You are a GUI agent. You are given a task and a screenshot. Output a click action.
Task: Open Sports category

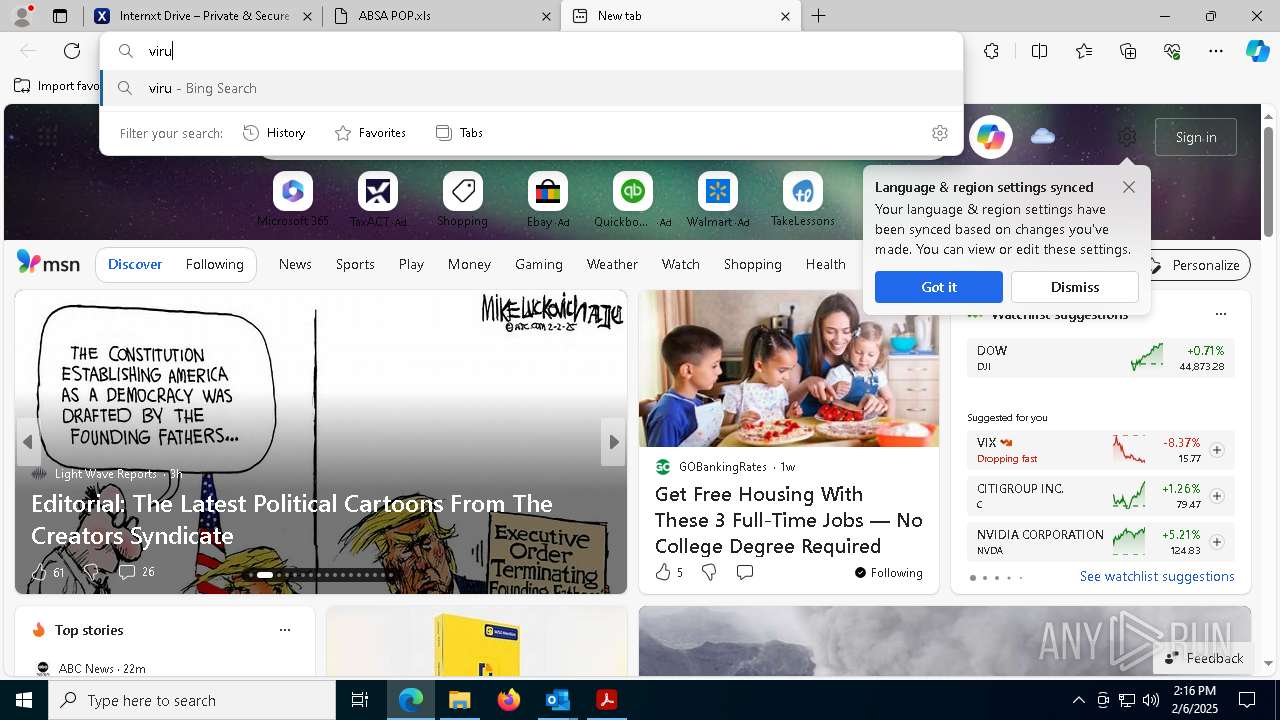(355, 264)
